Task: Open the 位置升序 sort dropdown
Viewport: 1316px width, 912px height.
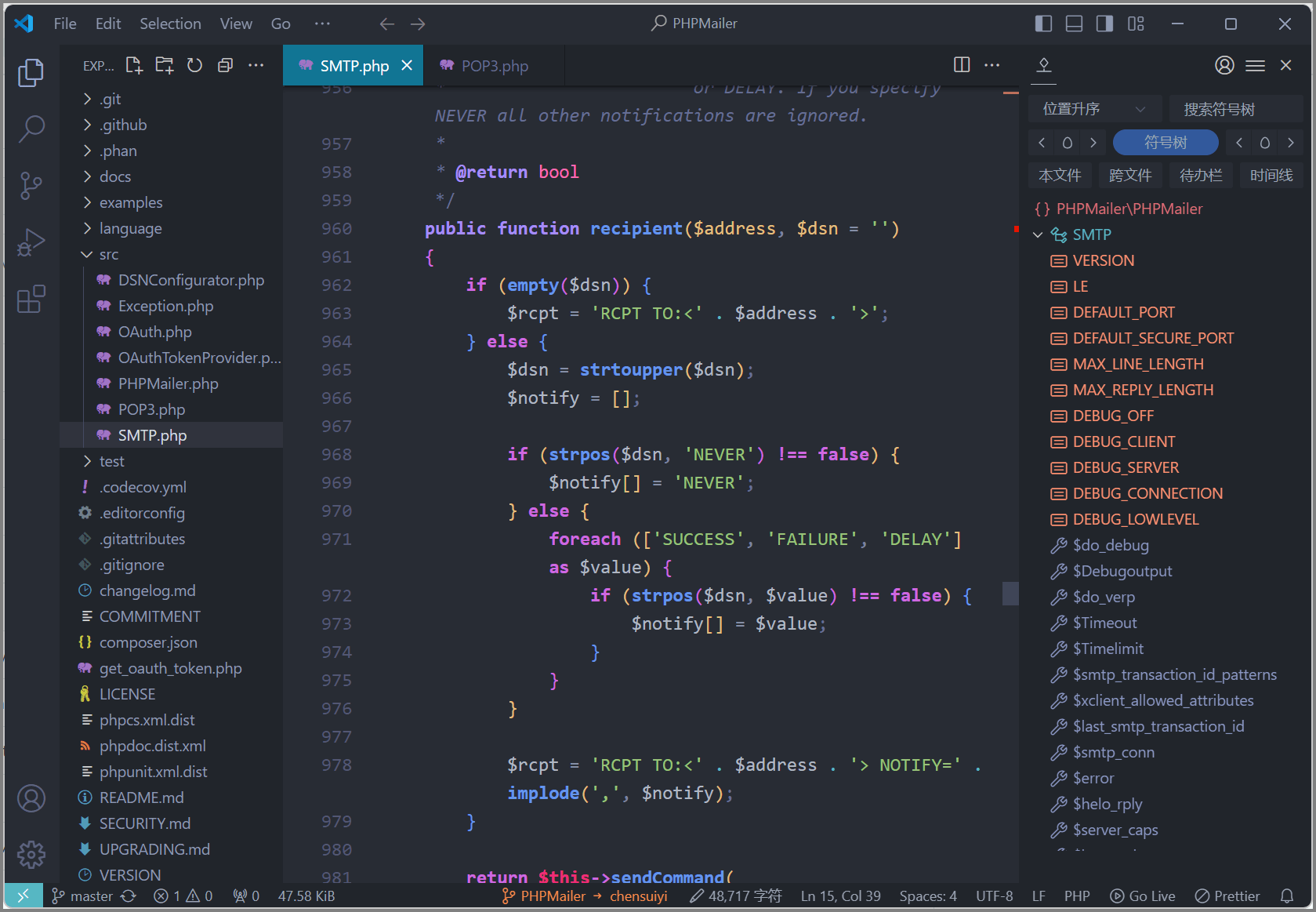Action: 1094,109
